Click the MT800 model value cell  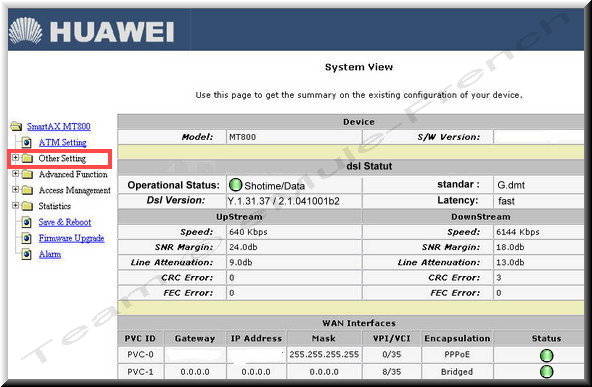[294, 137]
